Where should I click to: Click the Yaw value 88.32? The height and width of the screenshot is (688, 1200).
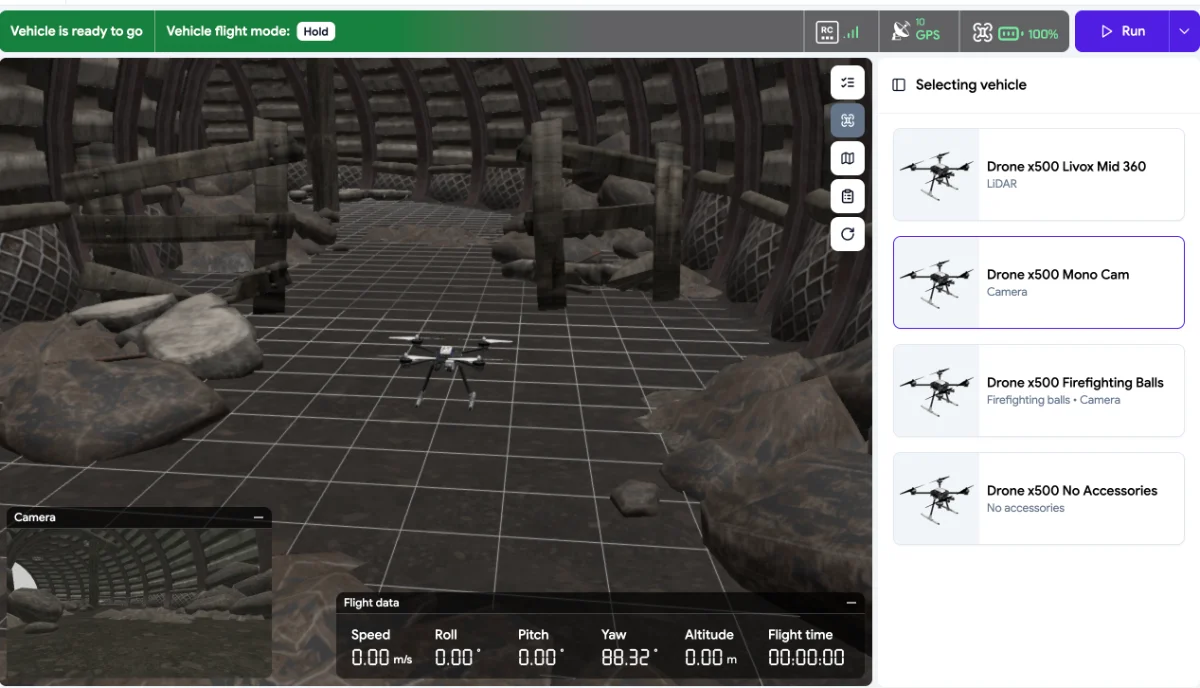[x=629, y=658]
